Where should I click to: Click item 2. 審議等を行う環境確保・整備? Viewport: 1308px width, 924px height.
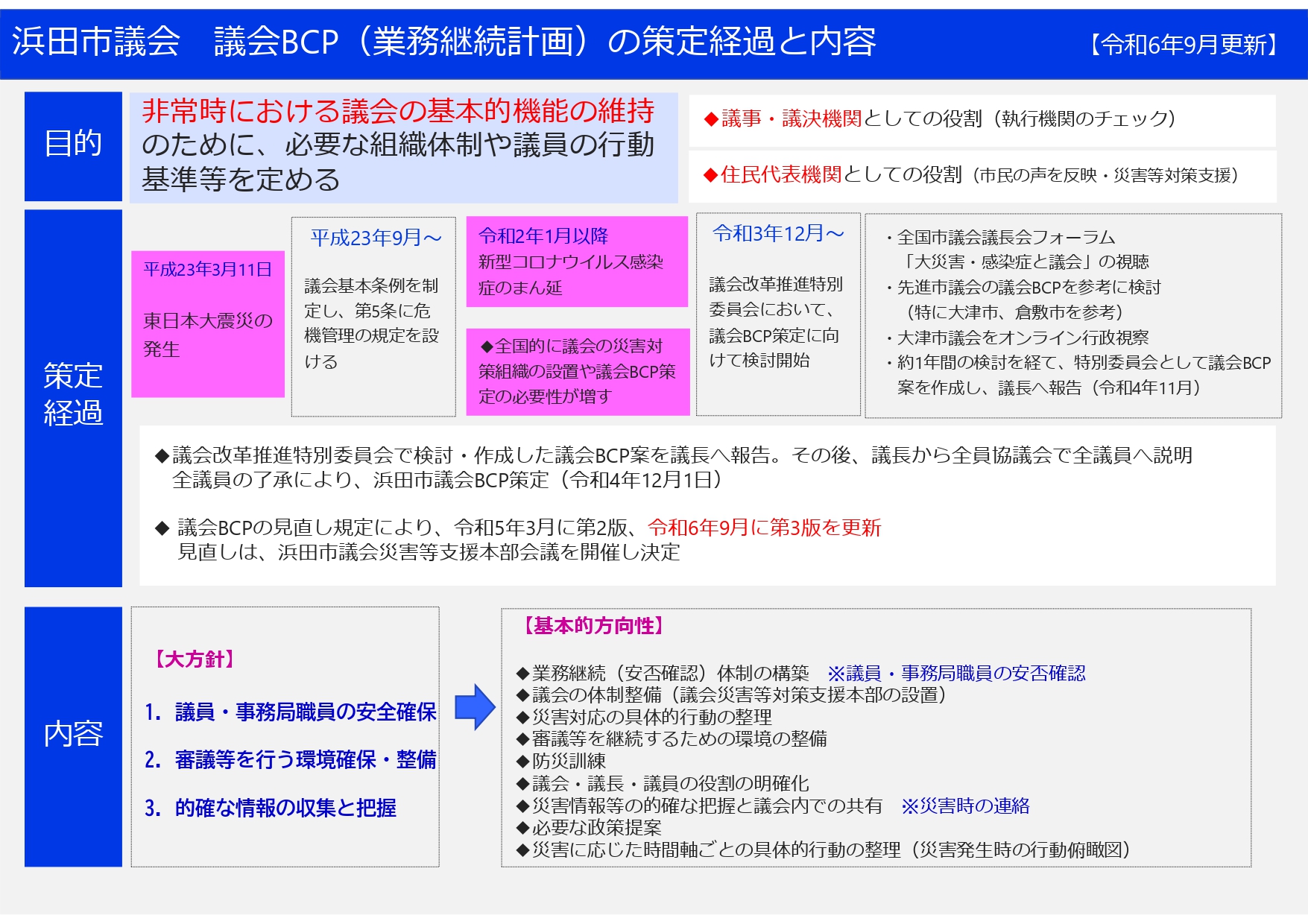291,760
